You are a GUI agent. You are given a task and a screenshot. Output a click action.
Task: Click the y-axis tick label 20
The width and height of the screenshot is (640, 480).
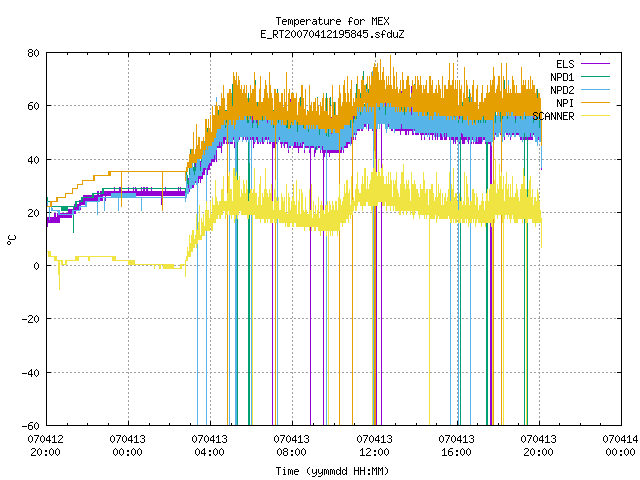(33, 213)
